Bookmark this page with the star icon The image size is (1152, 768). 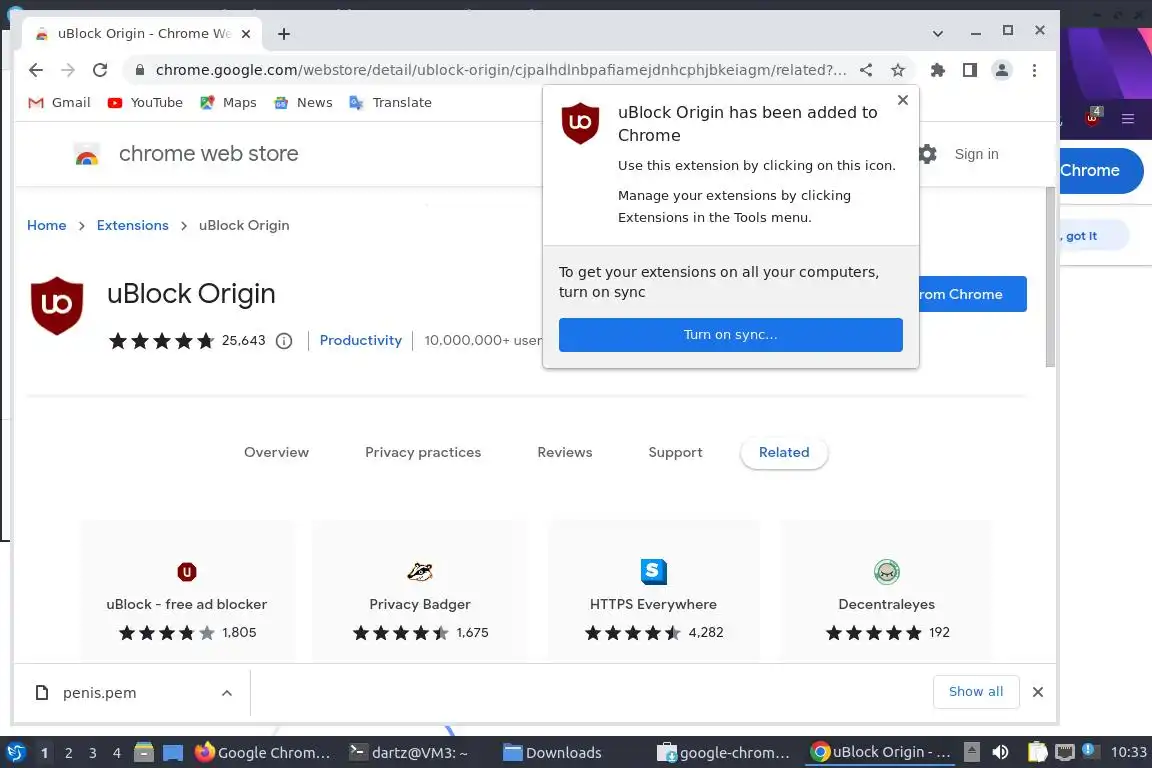pyautogui.click(x=898, y=70)
